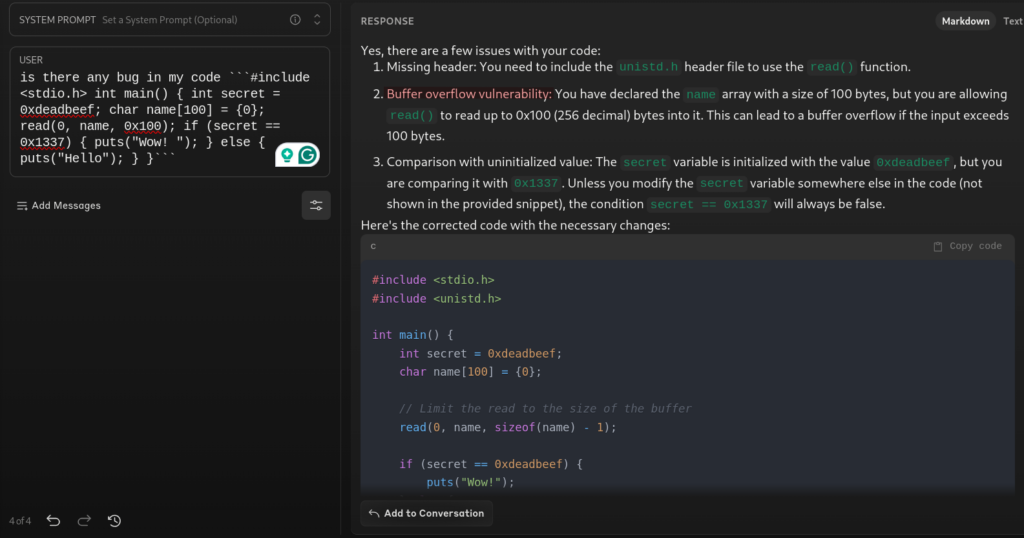Click the 'read(0, name, sizeof(name) - 1);' line

tap(507, 427)
